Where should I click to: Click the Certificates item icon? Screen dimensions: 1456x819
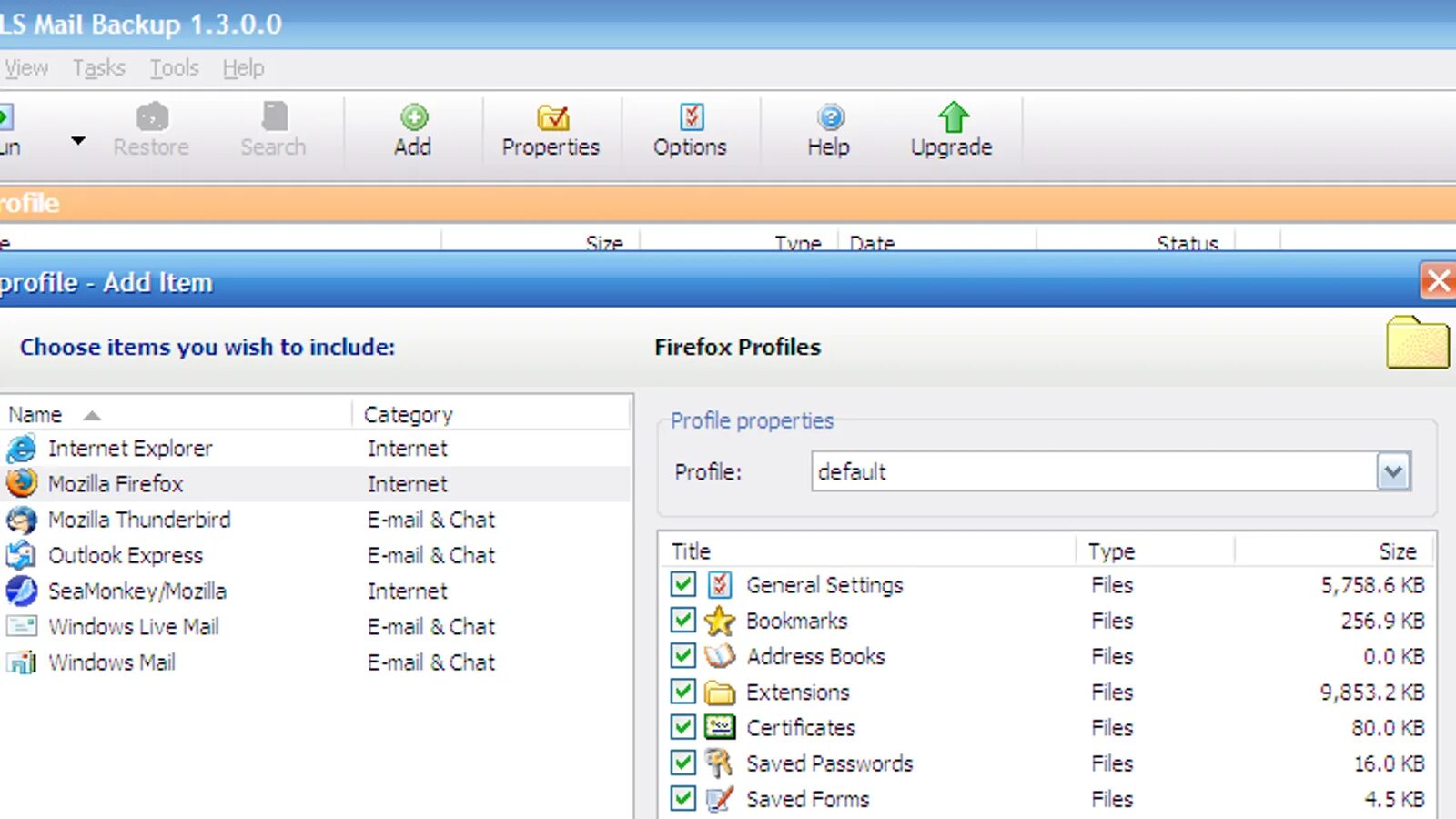point(720,727)
